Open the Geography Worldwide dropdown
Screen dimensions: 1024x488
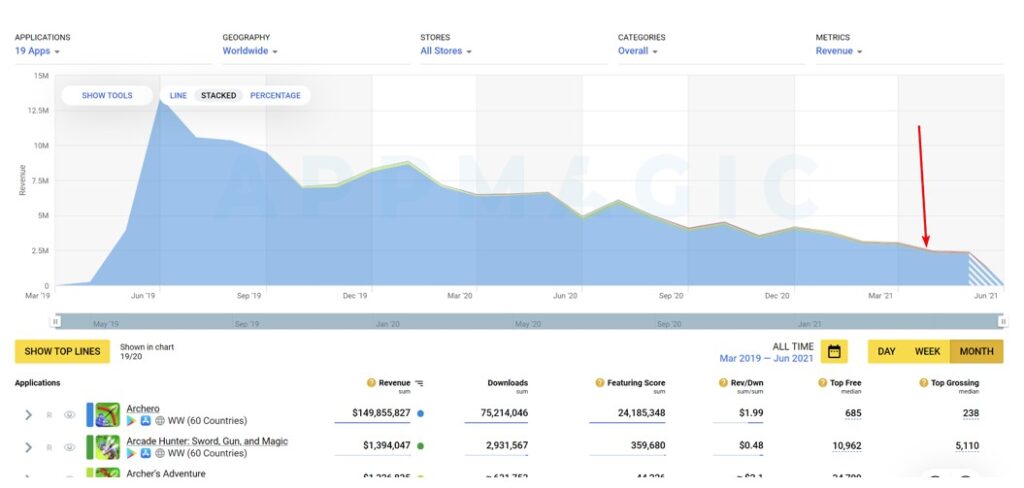250,51
